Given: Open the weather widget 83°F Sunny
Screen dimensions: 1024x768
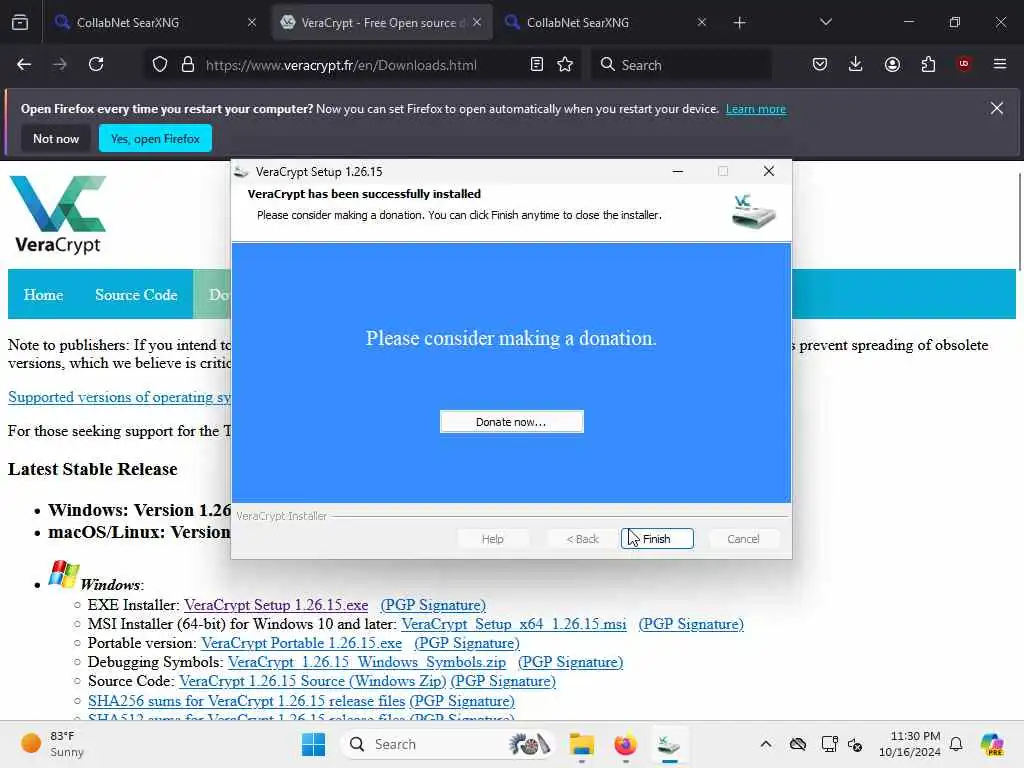Looking at the screenshot, I should (53, 744).
